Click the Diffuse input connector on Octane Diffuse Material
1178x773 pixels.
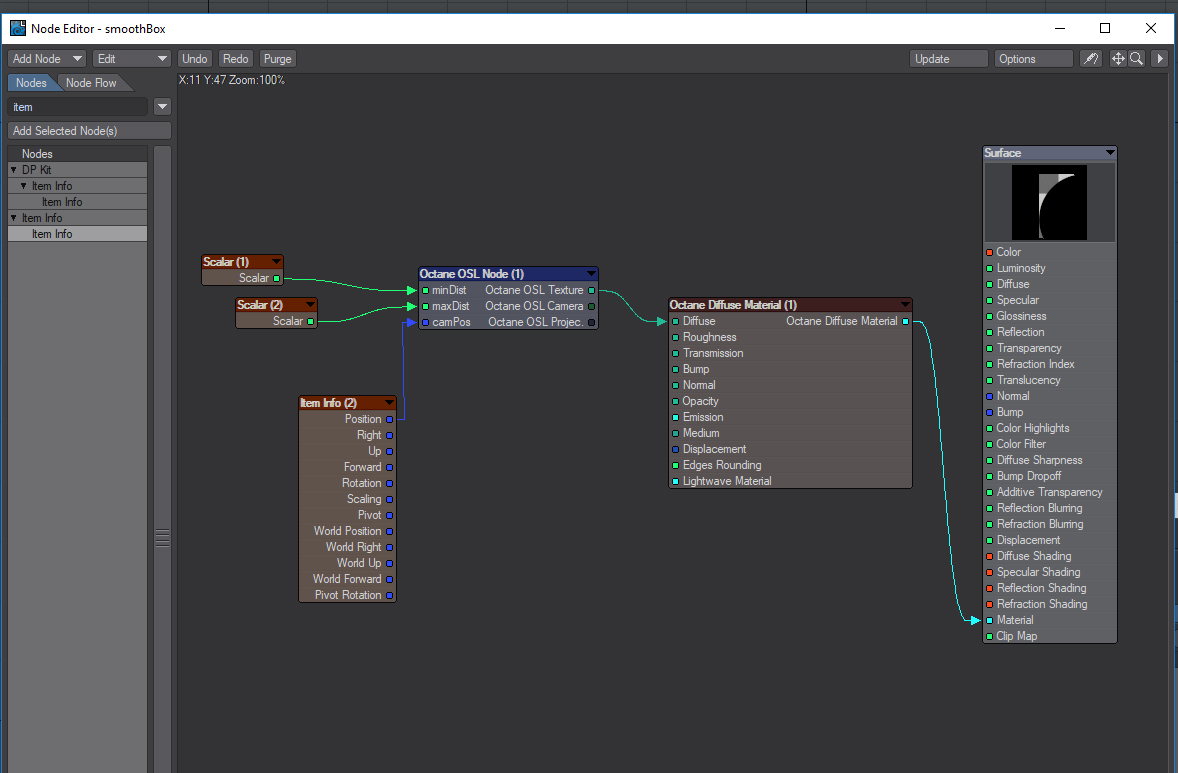point(675,322)
